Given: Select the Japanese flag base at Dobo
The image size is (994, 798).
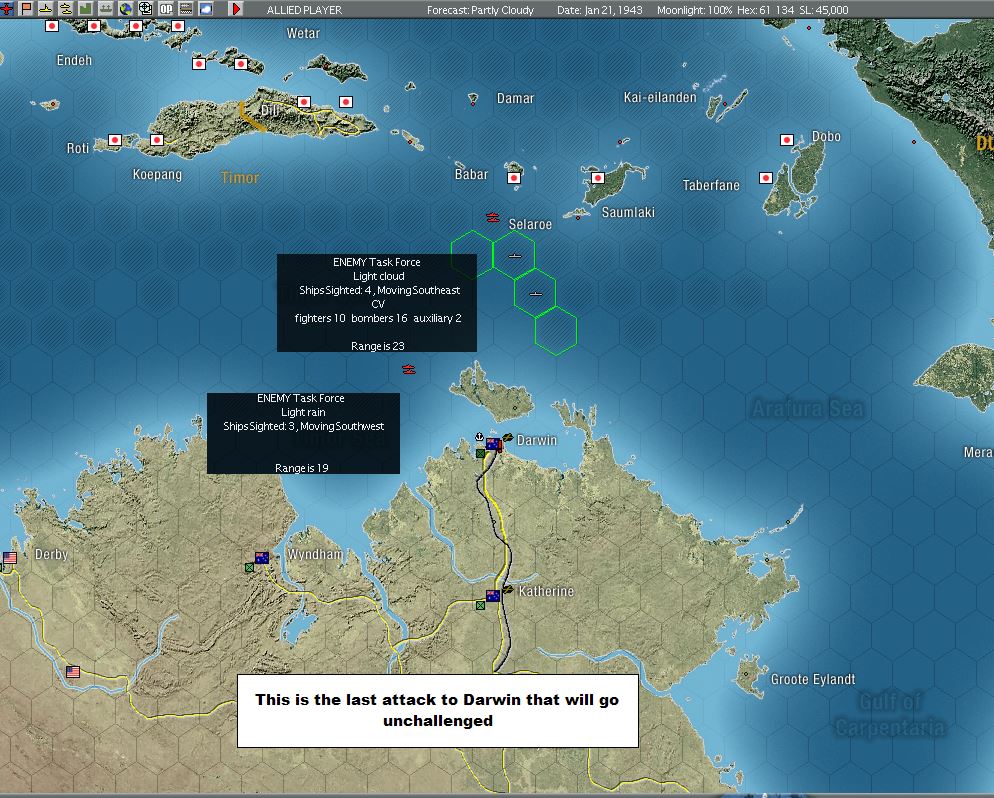Looking at the screenshot, I should (x=787, y=140).
